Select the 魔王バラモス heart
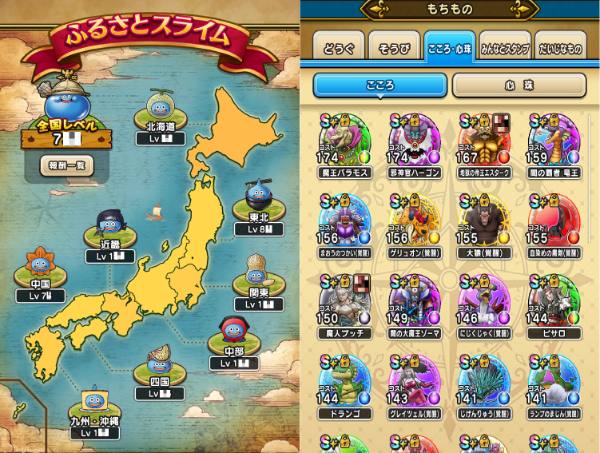This screenshot has width=600, height=453. (344, 146)
